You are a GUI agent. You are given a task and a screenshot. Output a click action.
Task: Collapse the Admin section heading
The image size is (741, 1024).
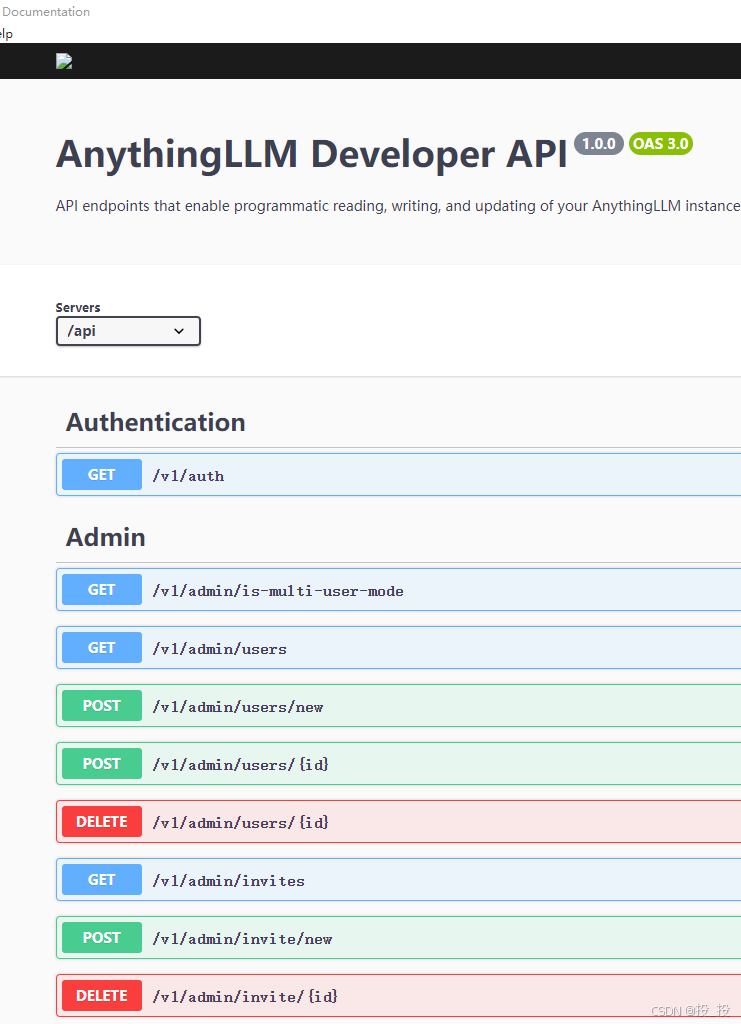coord(106,537)
